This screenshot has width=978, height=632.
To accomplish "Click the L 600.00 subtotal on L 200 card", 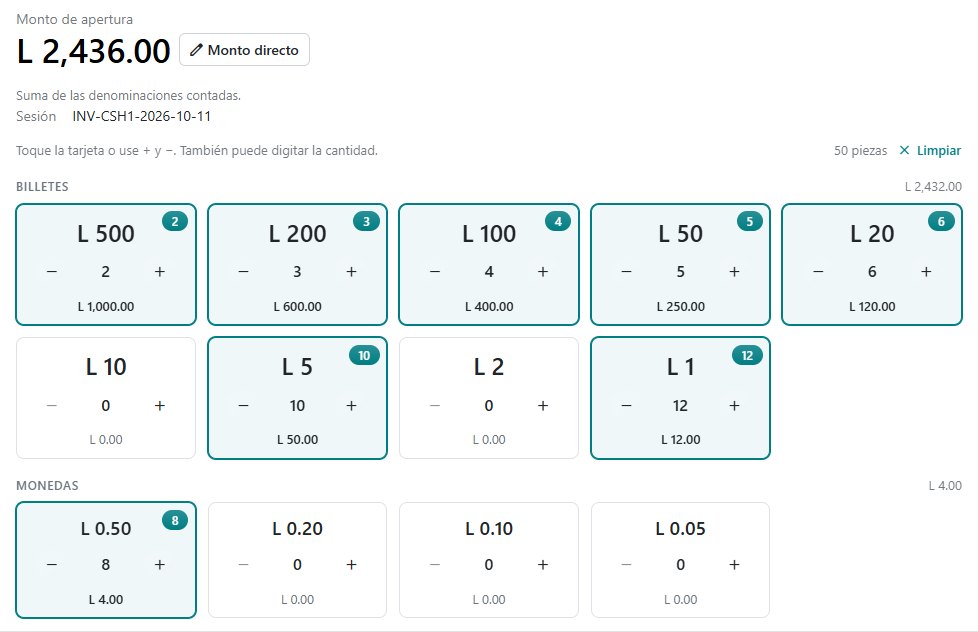I will coord(298,306).
